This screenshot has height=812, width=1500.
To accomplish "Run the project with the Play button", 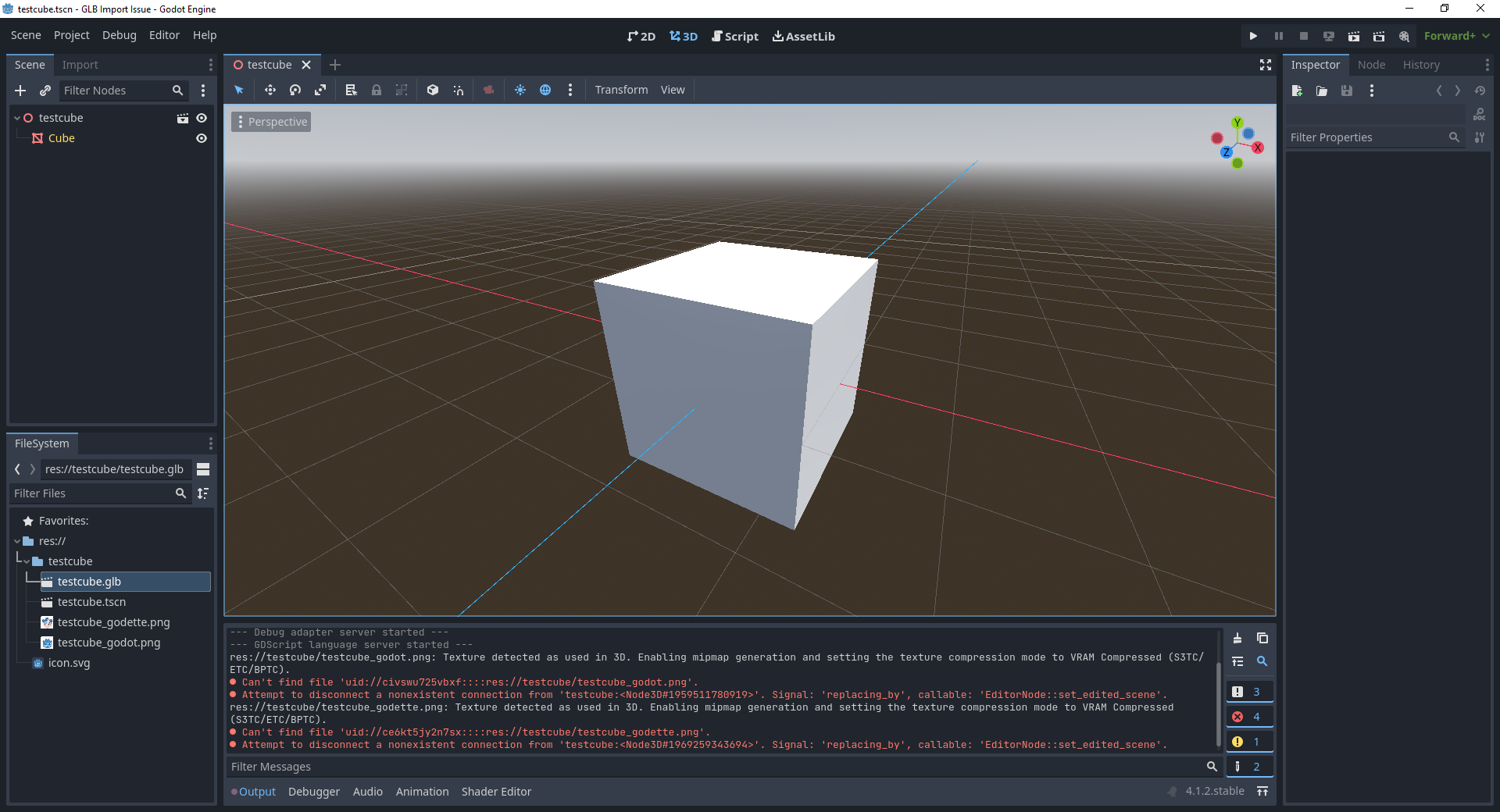I will tap(1252, 36).
